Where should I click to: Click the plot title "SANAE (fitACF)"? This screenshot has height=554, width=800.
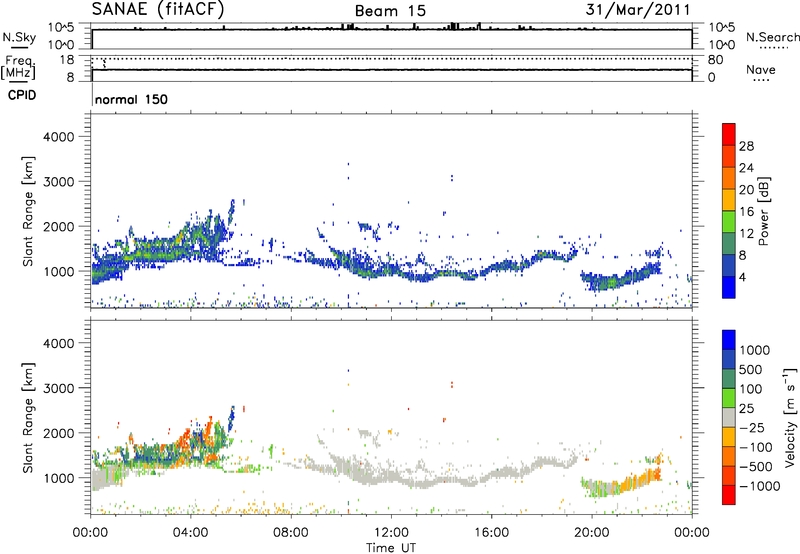[x=158, y=9]
